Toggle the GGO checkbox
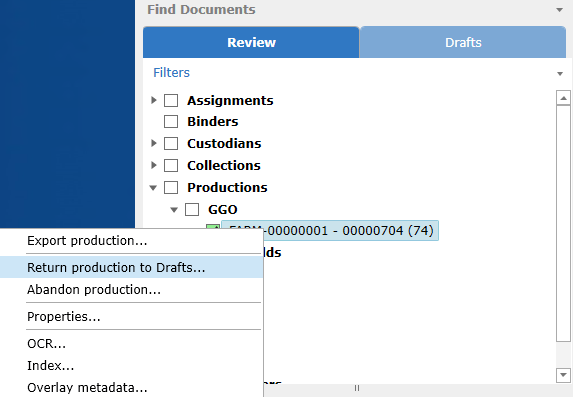Screen dimensions: 573x397 (x=192, y=210)
